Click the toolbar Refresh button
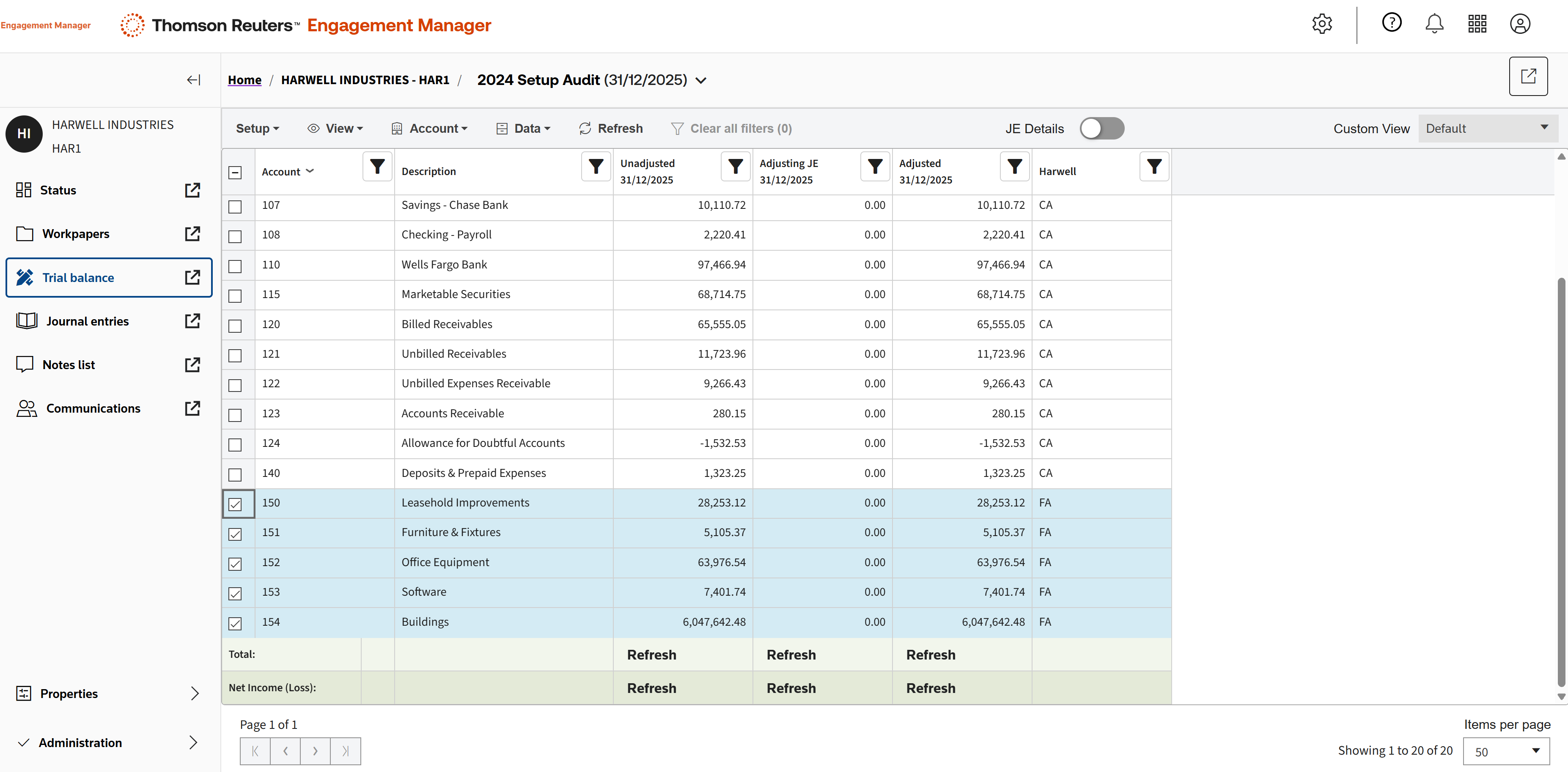The width and height of the screenshot is (1568, 772). [x=610, y=129]
